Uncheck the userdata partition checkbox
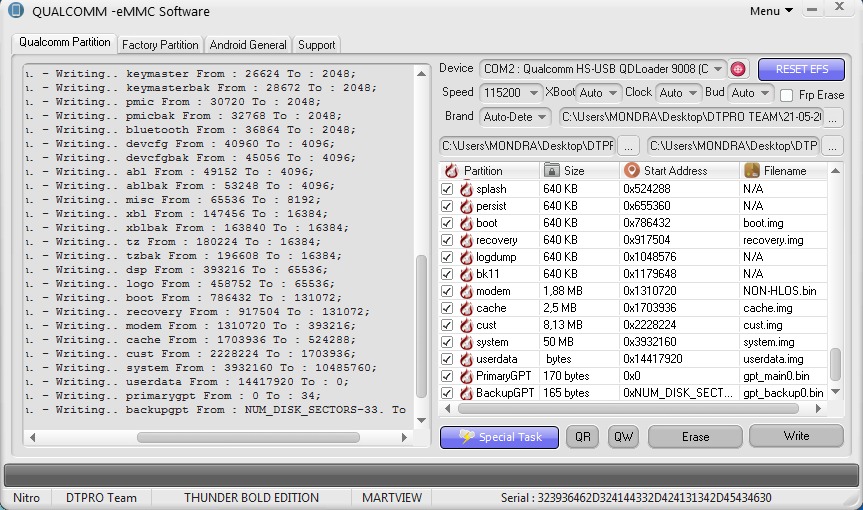Viewport: 863px width, 510px height. click(447, 359)
